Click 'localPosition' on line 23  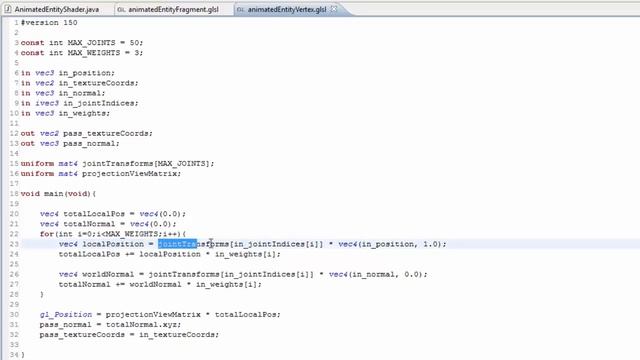point(113,244)
